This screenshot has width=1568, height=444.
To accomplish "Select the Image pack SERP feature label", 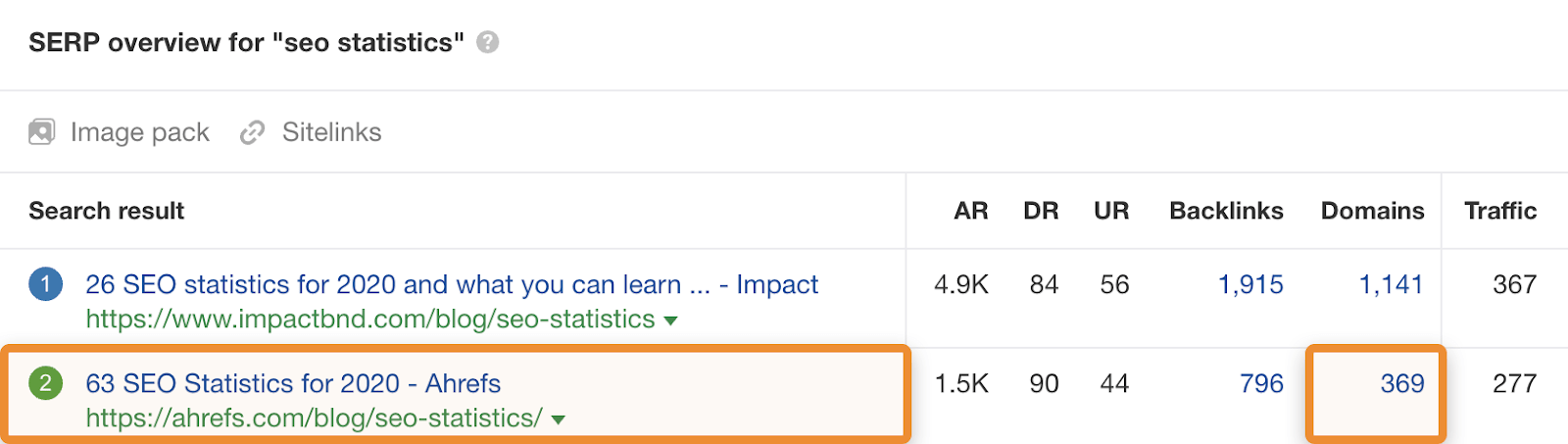I will click(140, 132).
